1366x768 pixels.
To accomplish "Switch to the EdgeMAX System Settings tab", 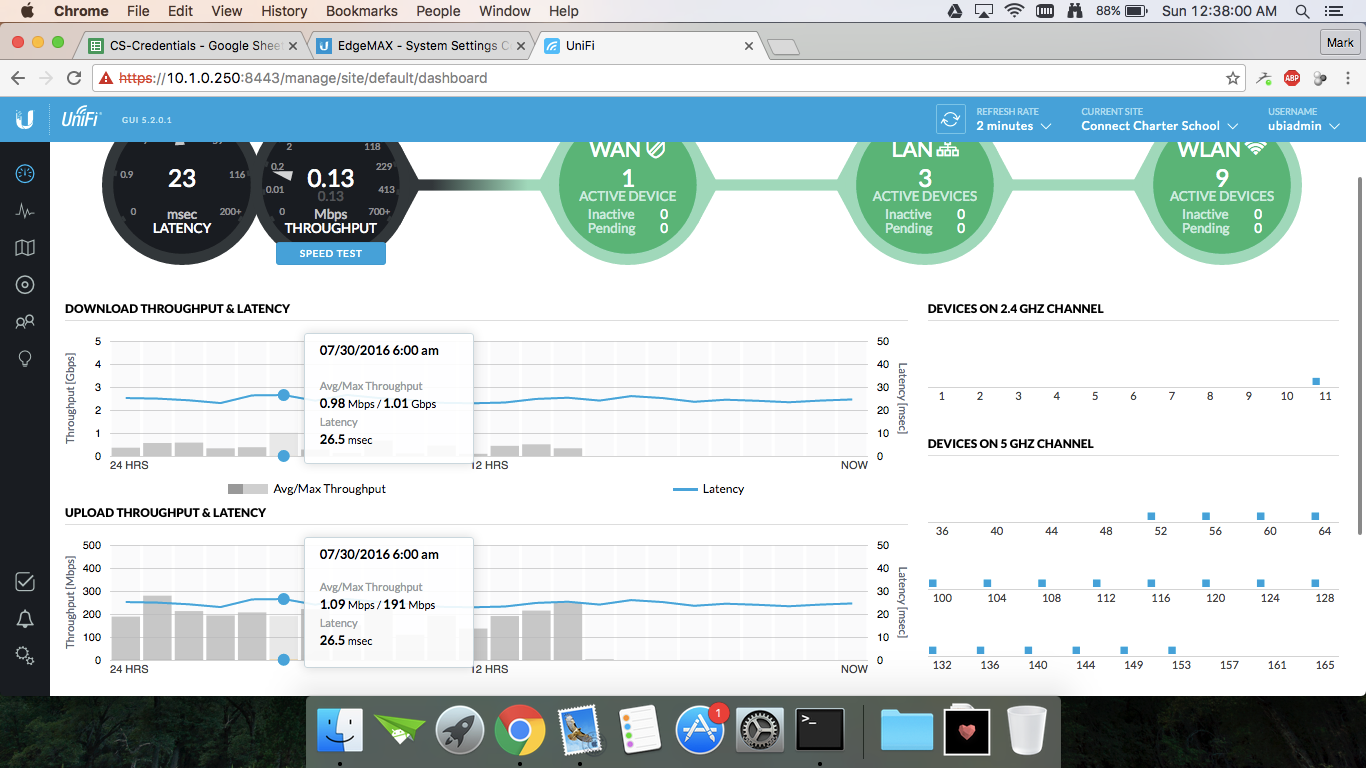I will pyautogui.click(x=421, y=45).
